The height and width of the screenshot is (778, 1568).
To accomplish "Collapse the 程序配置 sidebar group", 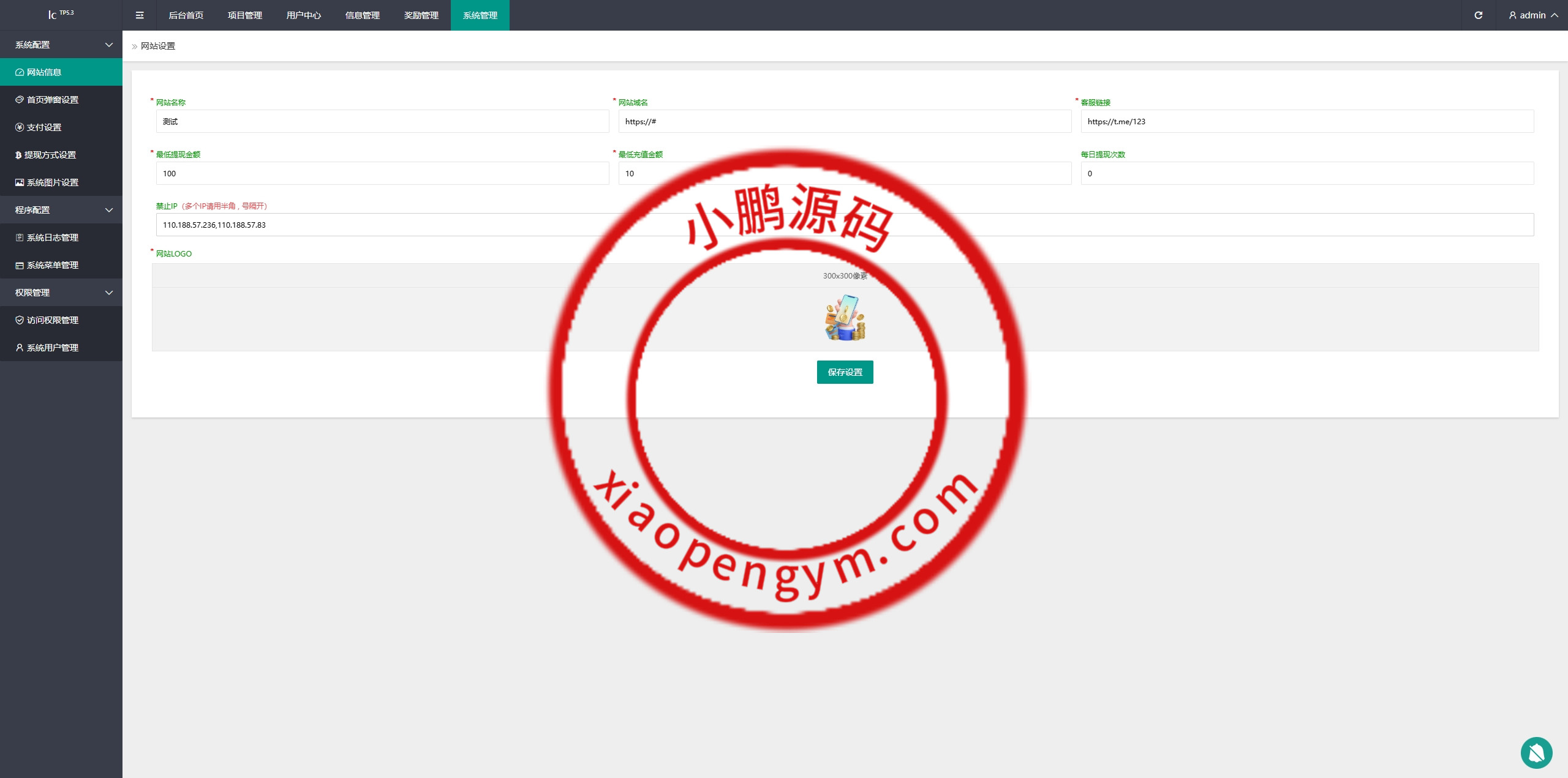I will coord(61,210).
